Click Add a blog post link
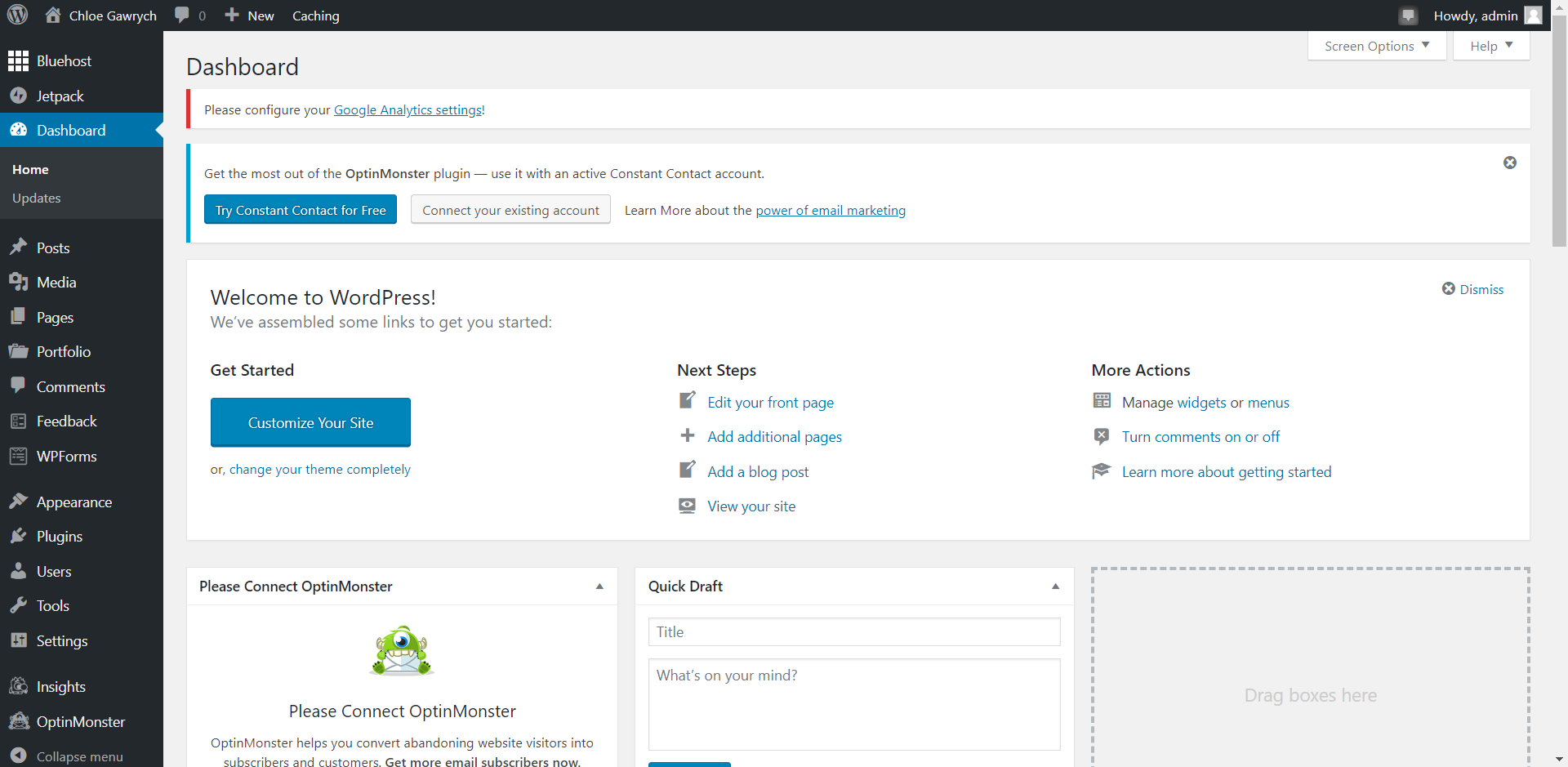 pyautogui.click(x=758, y=471)
